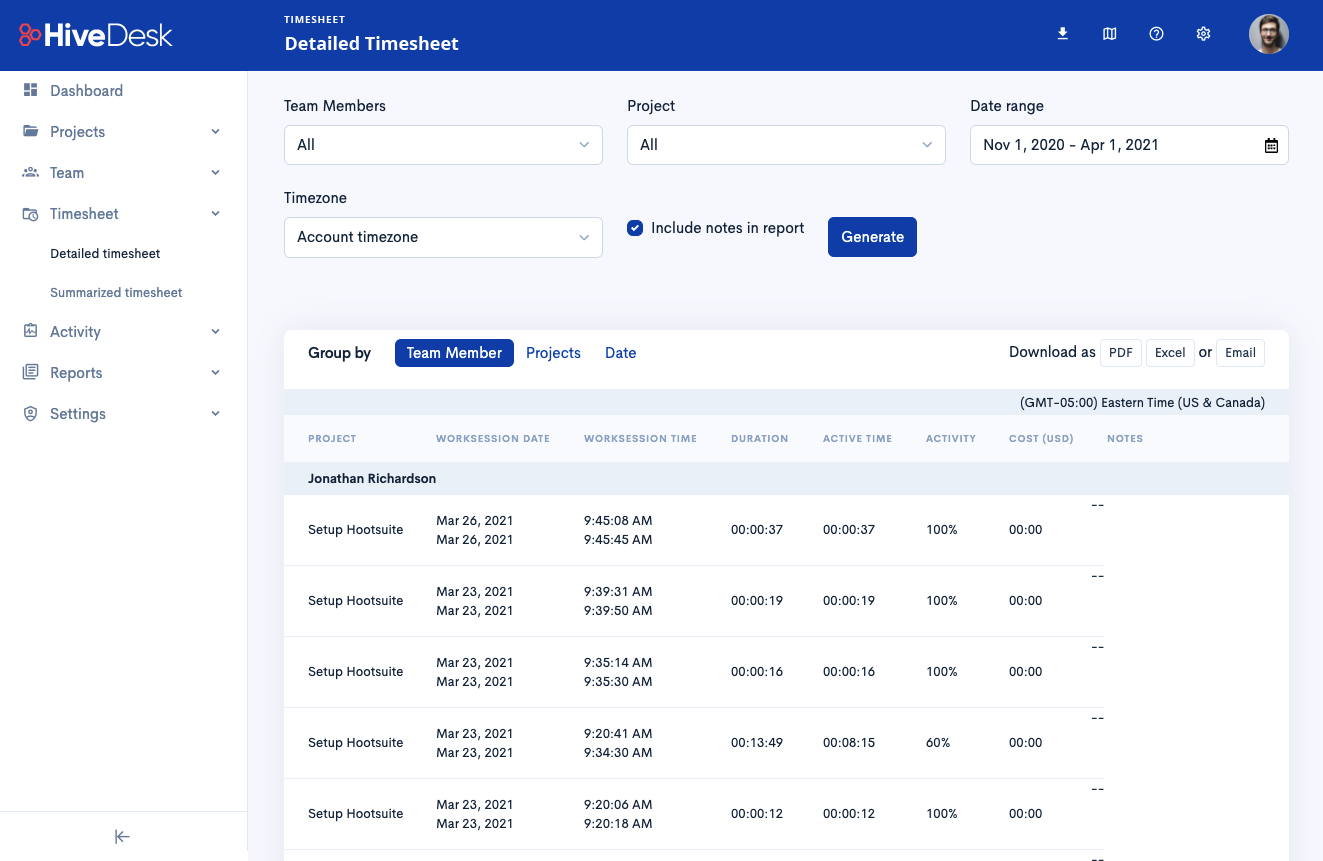Collapse the sidebar using the arrow icon
This screenshot has height=861, width=1323.
pos(122,837)
